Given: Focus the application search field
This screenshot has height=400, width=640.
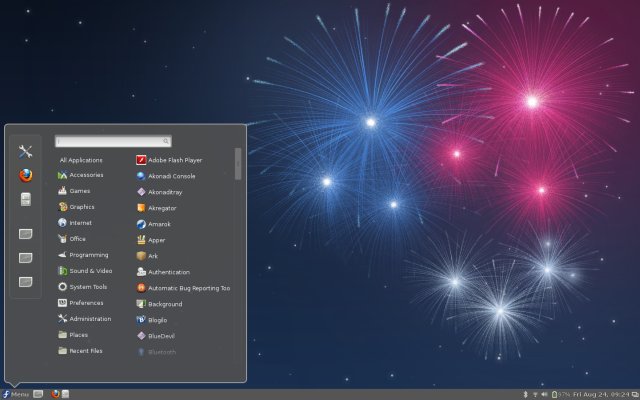Looking at the screenshot, I should click(113, 141).
